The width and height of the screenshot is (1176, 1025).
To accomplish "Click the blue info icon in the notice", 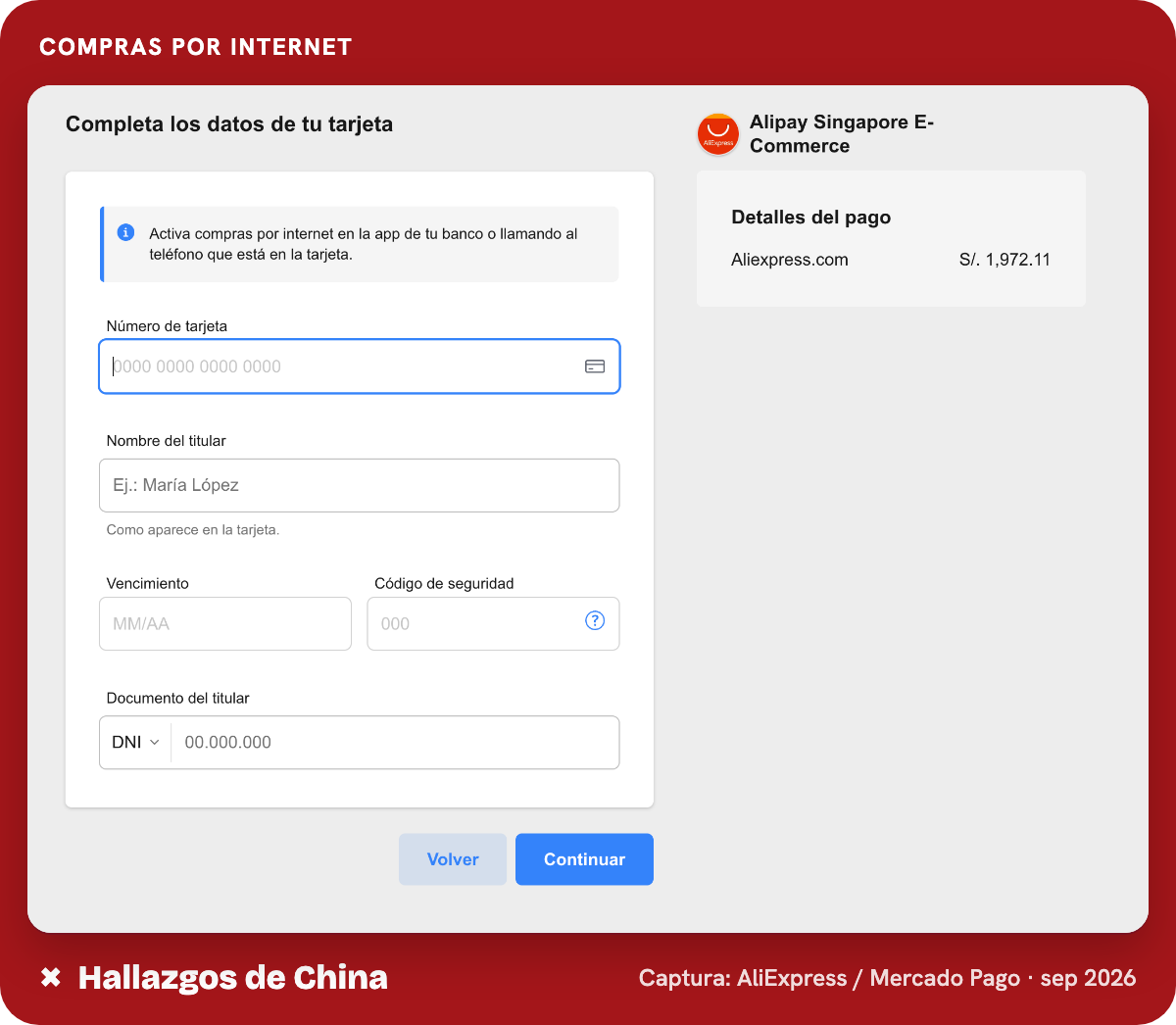I will 125,232.
